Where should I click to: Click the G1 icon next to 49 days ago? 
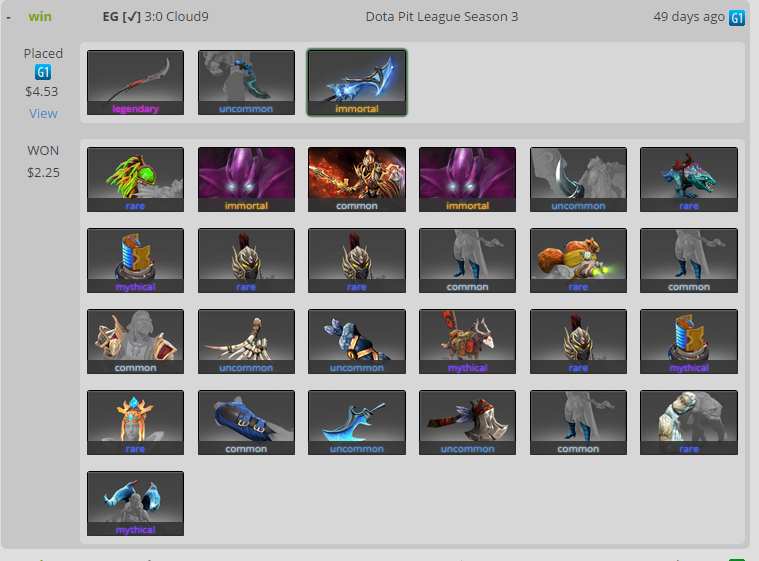tap(737, 18)
